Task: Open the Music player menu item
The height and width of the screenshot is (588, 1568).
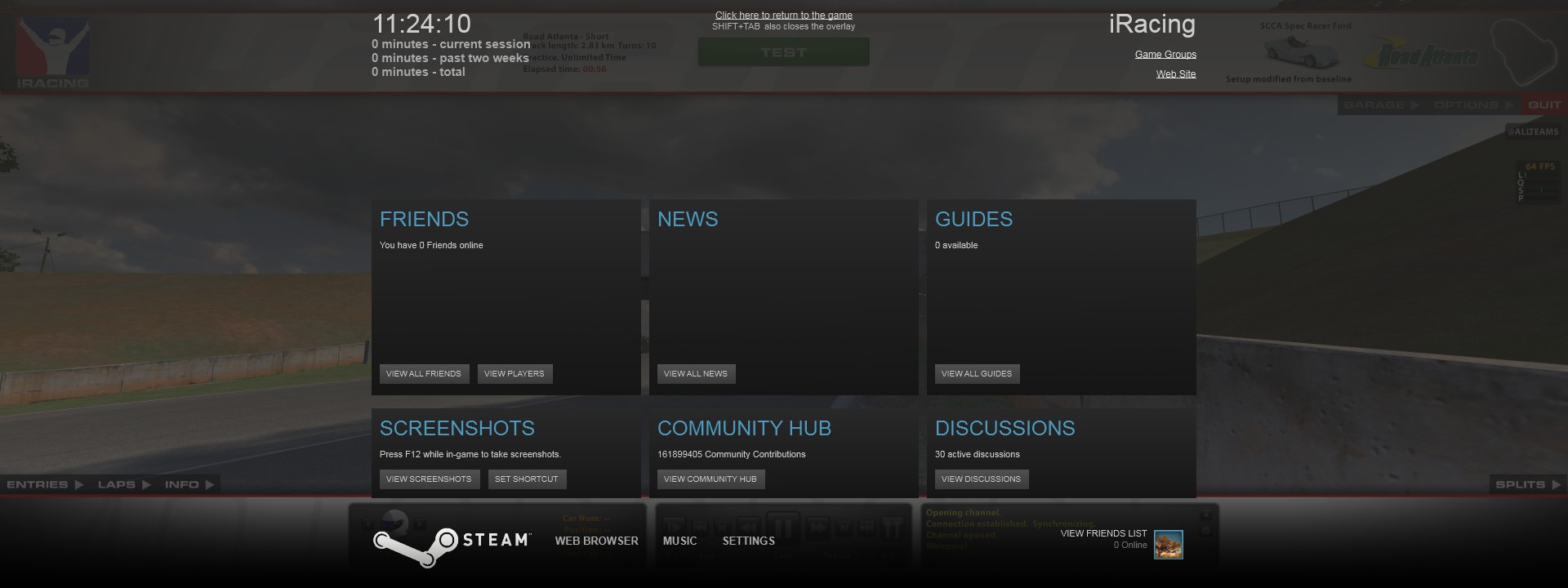Action: 679,541
